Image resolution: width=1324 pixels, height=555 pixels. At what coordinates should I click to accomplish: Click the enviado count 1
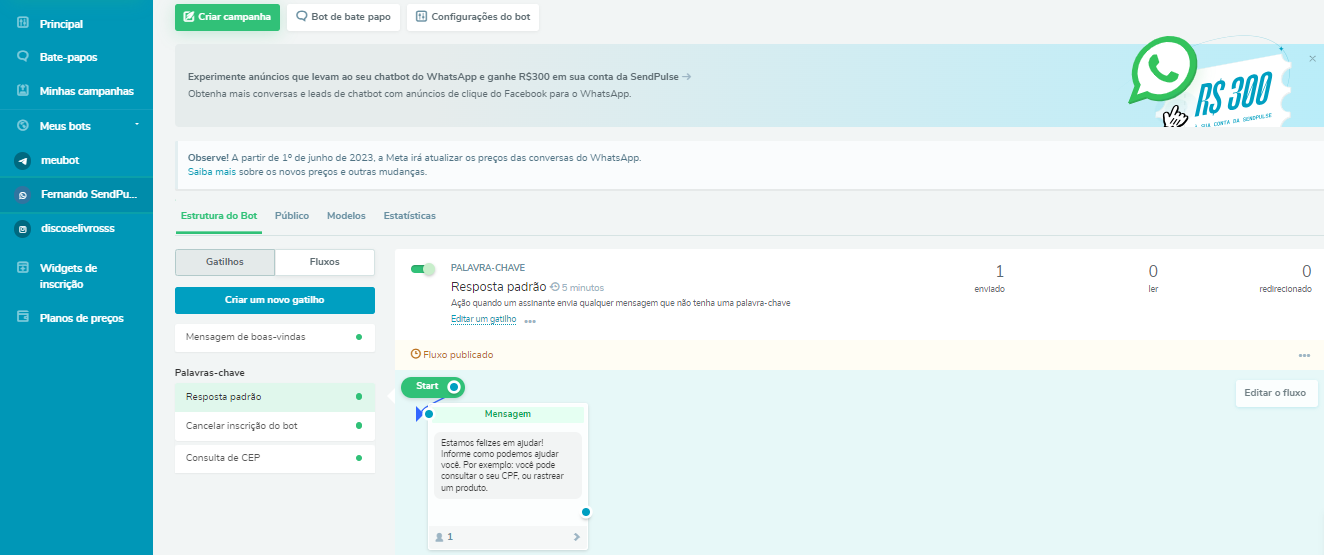pos(999,271)
